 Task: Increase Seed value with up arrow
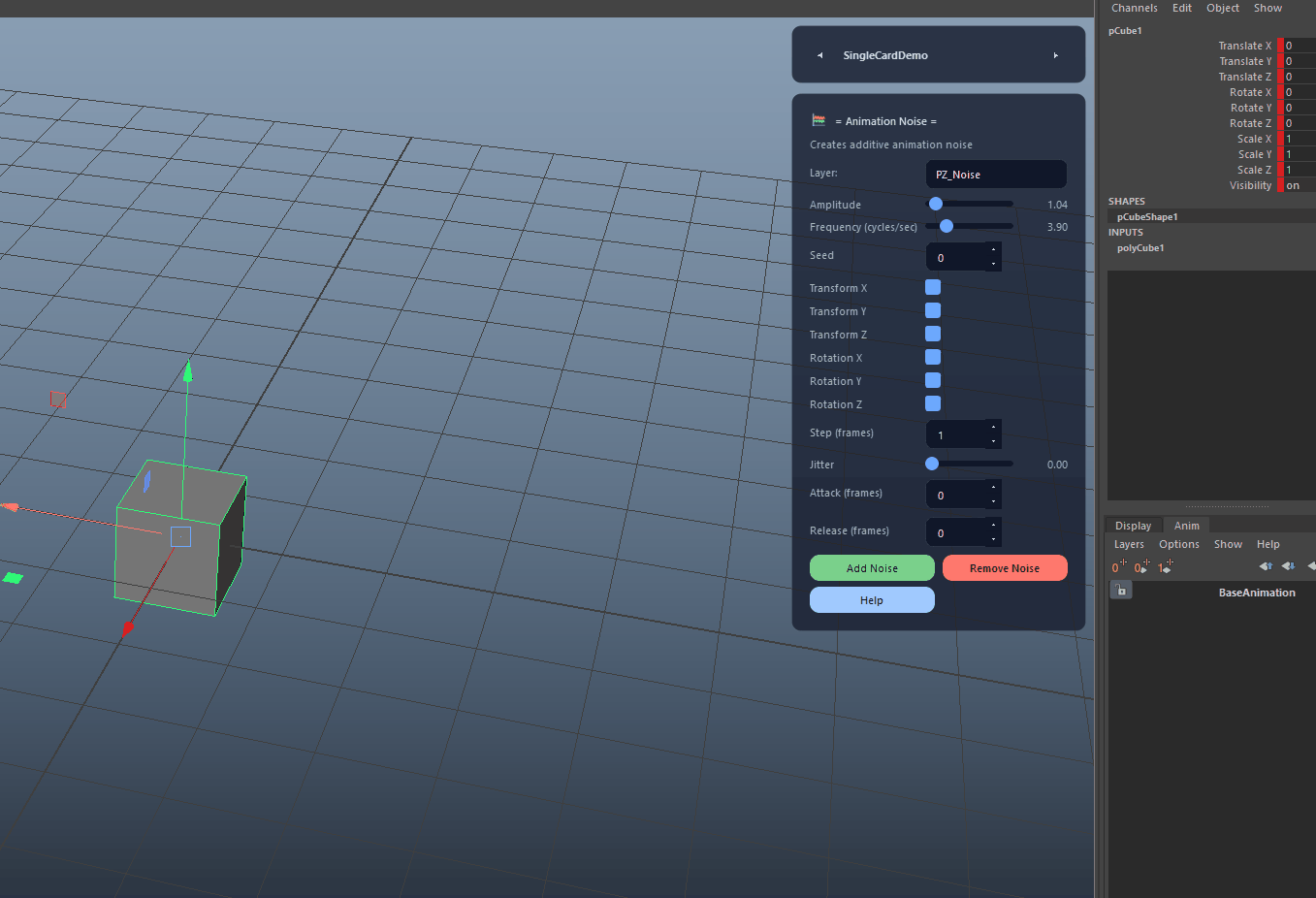point(993,250)
